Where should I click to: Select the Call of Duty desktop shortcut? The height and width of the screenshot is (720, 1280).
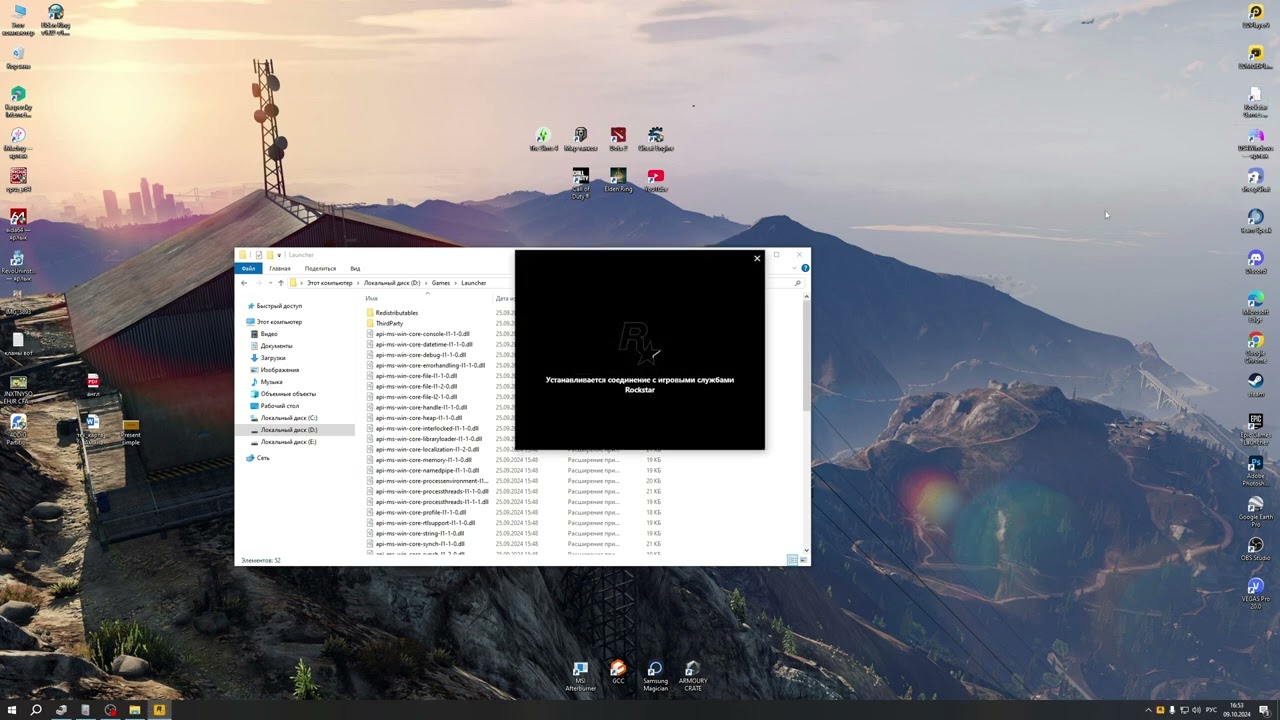click(580, 178)
